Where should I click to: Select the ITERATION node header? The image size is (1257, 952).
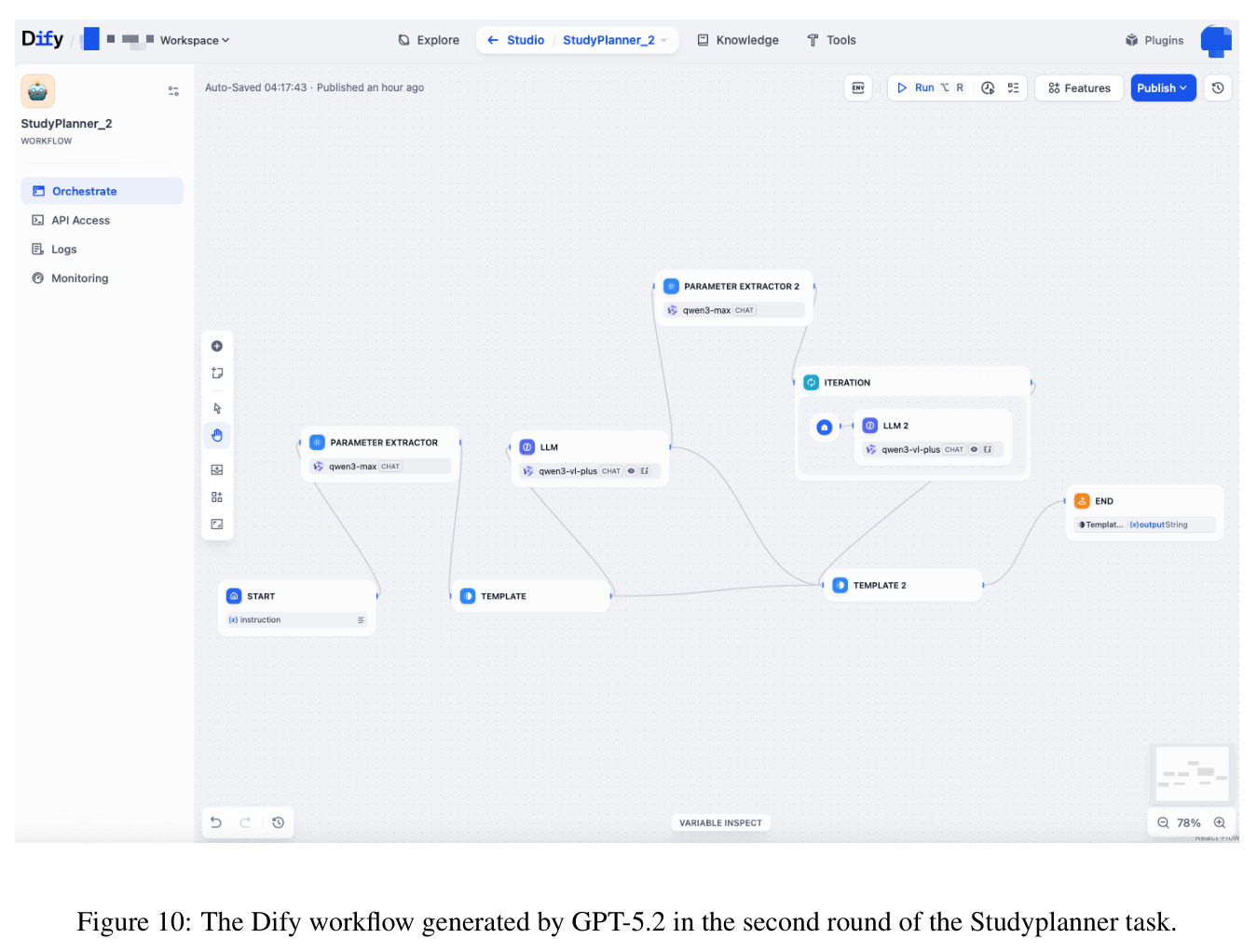click(913, 382)
